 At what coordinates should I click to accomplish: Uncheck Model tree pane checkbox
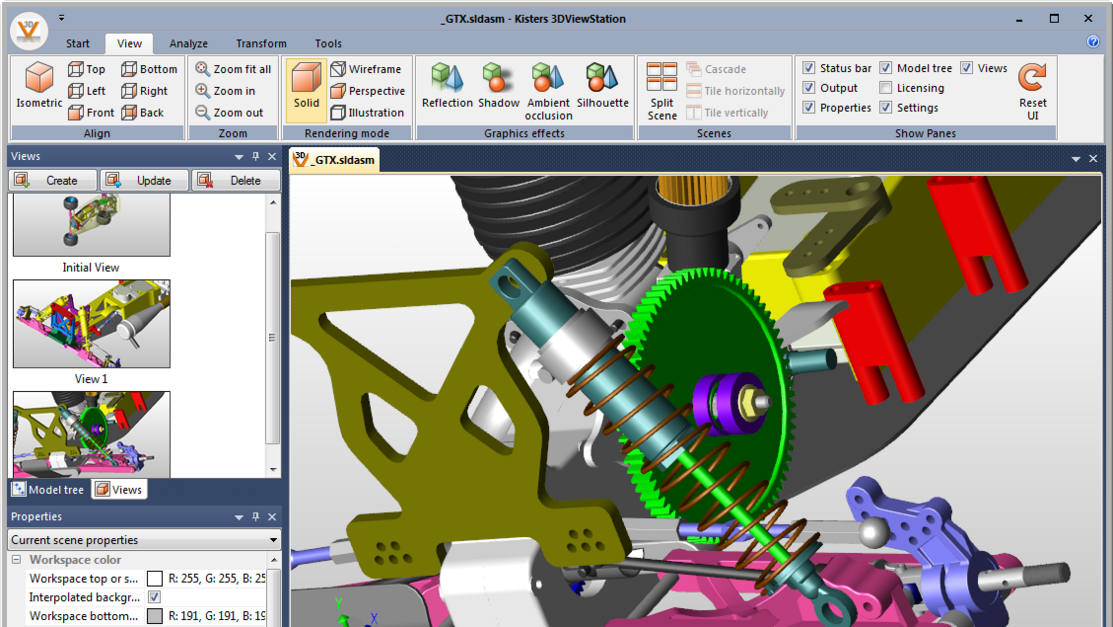[885, 68]
